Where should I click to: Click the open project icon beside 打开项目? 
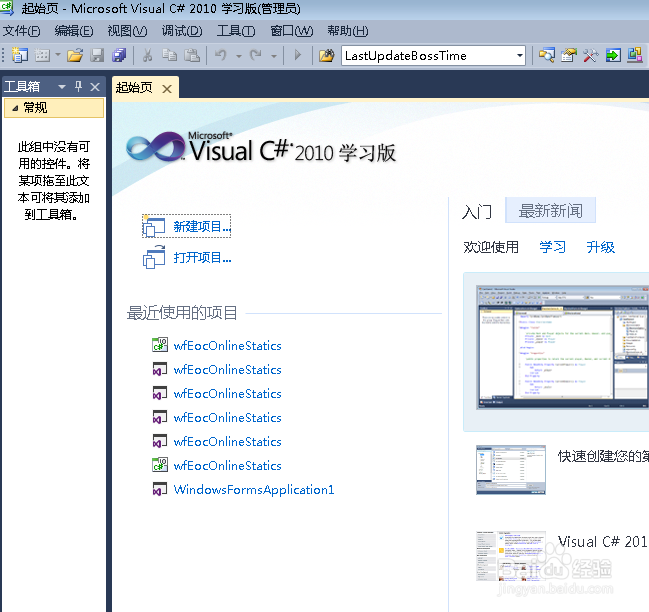point(154,257)
